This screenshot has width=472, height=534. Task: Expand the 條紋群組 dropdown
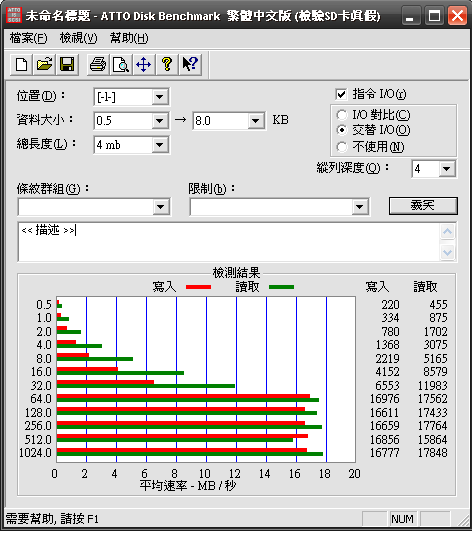(x=161, y=207)
